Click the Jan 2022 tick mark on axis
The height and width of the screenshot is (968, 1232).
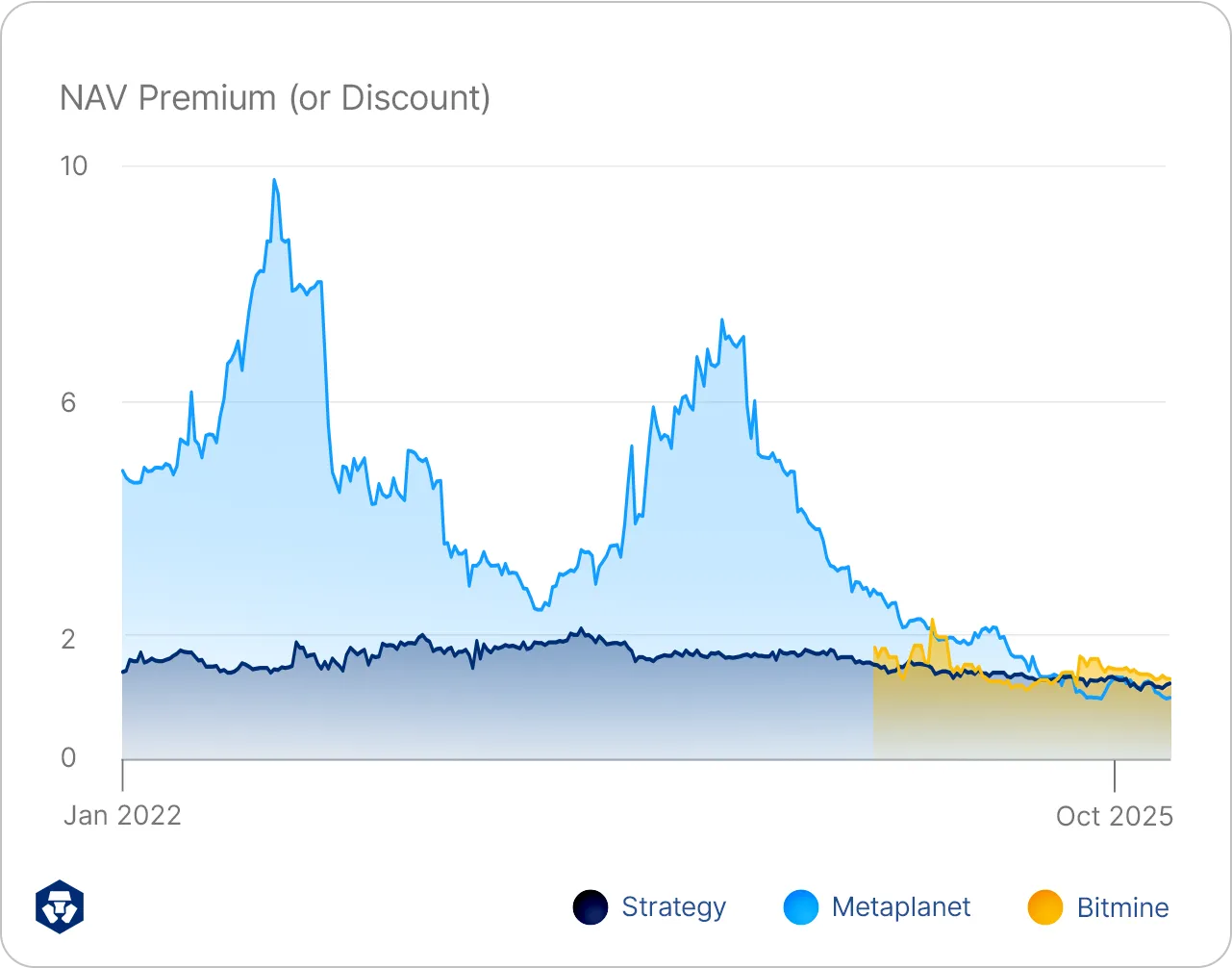coord(123,774)
